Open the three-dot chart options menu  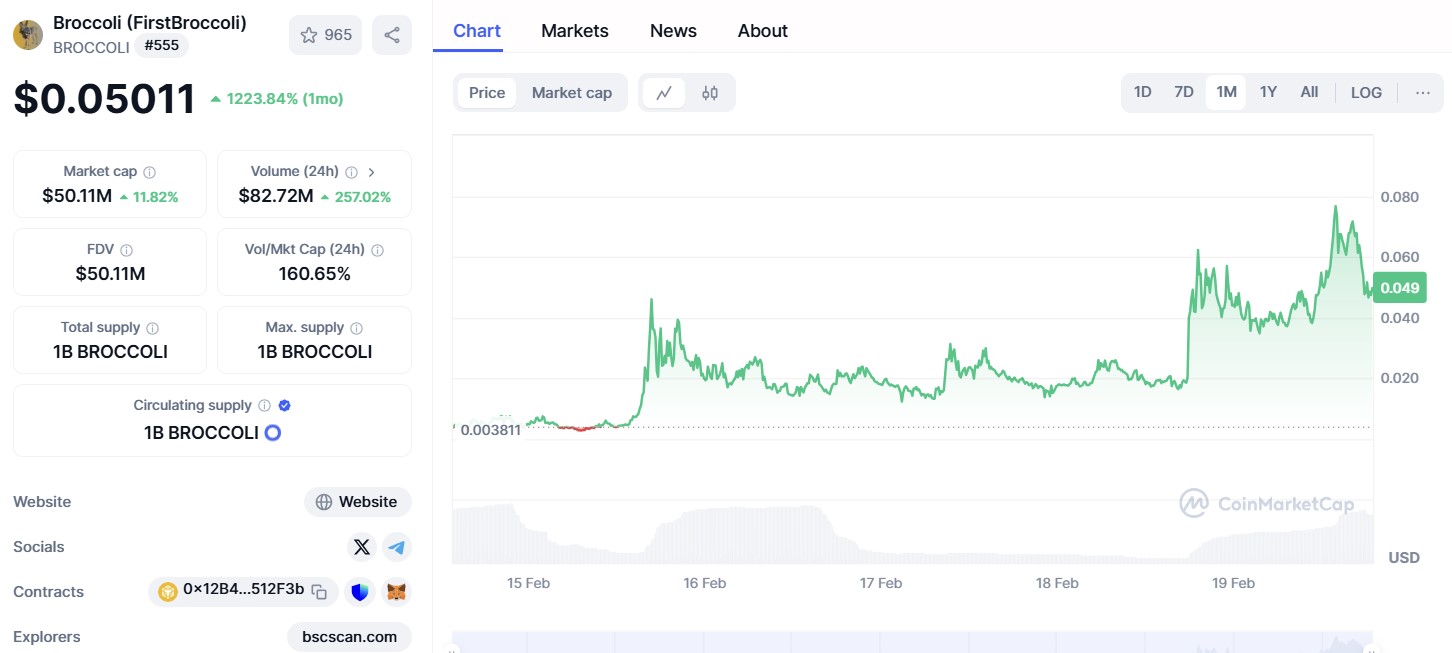(x=1422, y=93)
